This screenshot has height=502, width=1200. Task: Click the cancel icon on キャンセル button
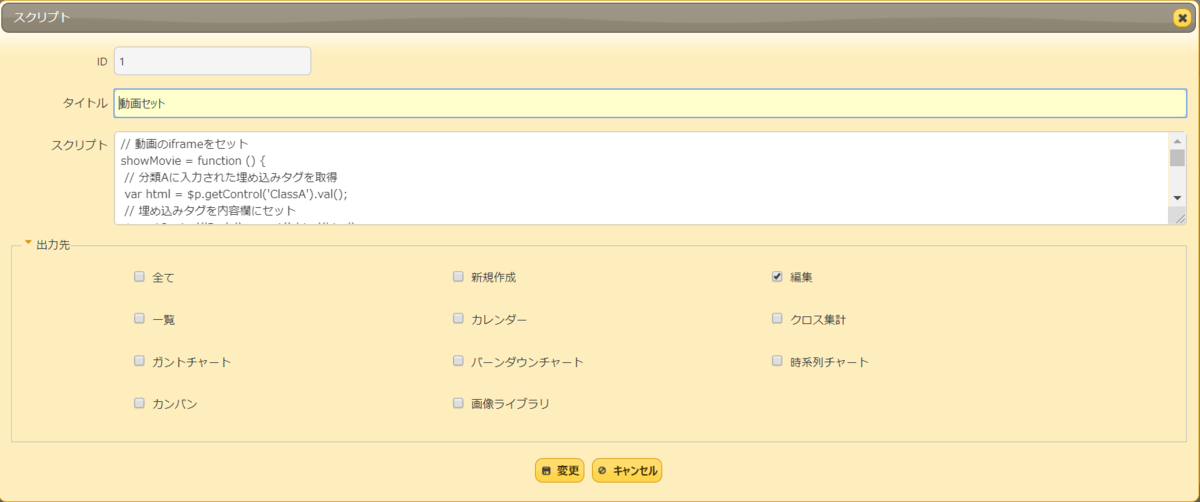point(602,470)
